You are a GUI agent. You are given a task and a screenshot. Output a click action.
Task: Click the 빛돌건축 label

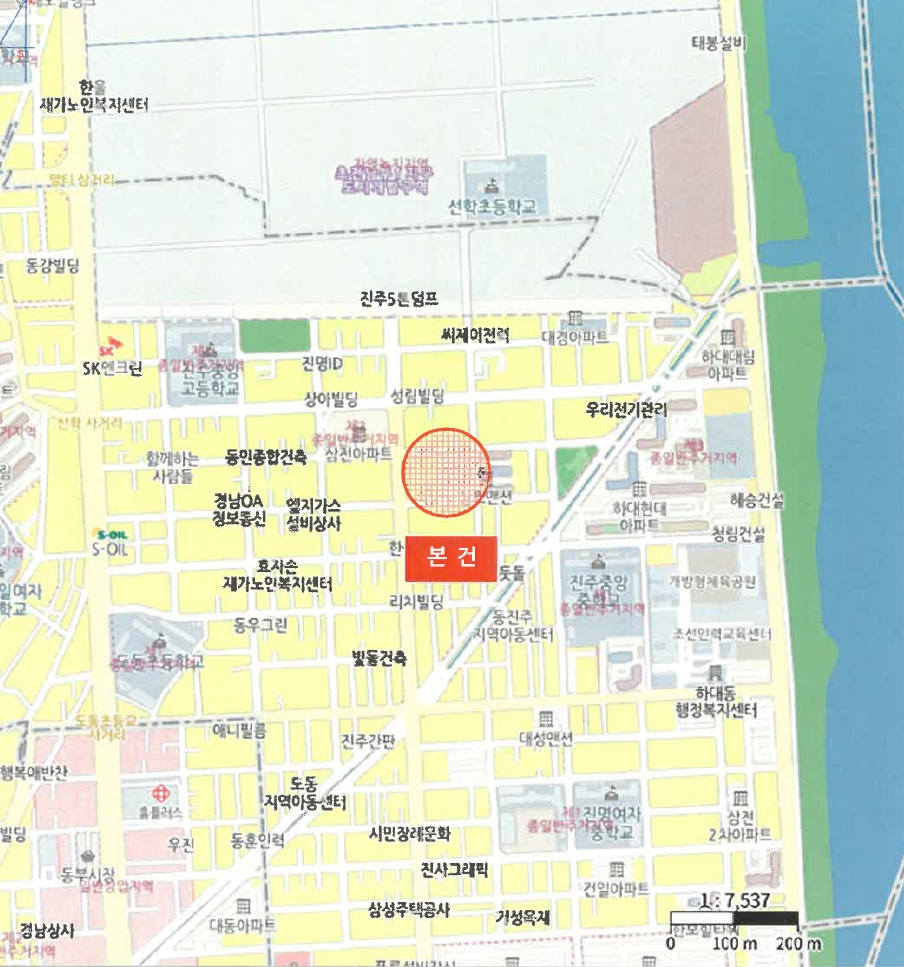click(x=379, y=659)
